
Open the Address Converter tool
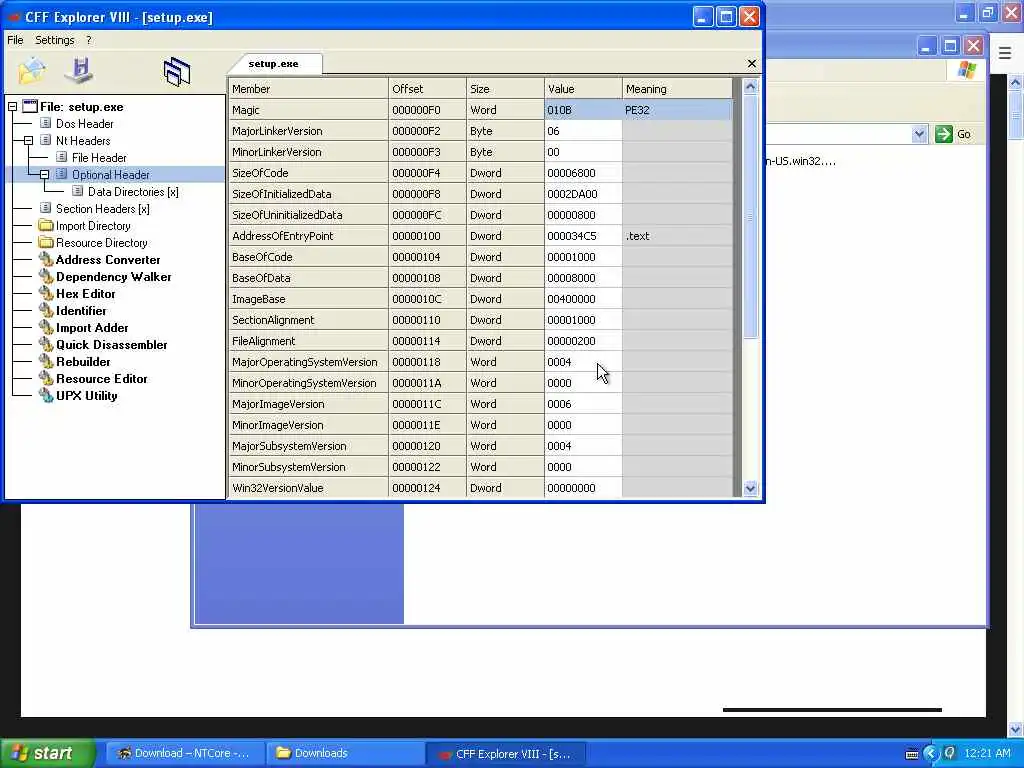[x=108, y=260]
